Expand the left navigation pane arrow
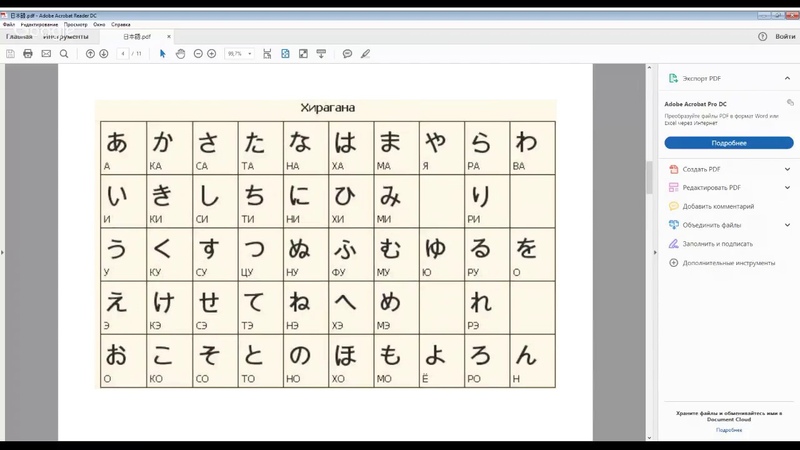 [2, 252]
